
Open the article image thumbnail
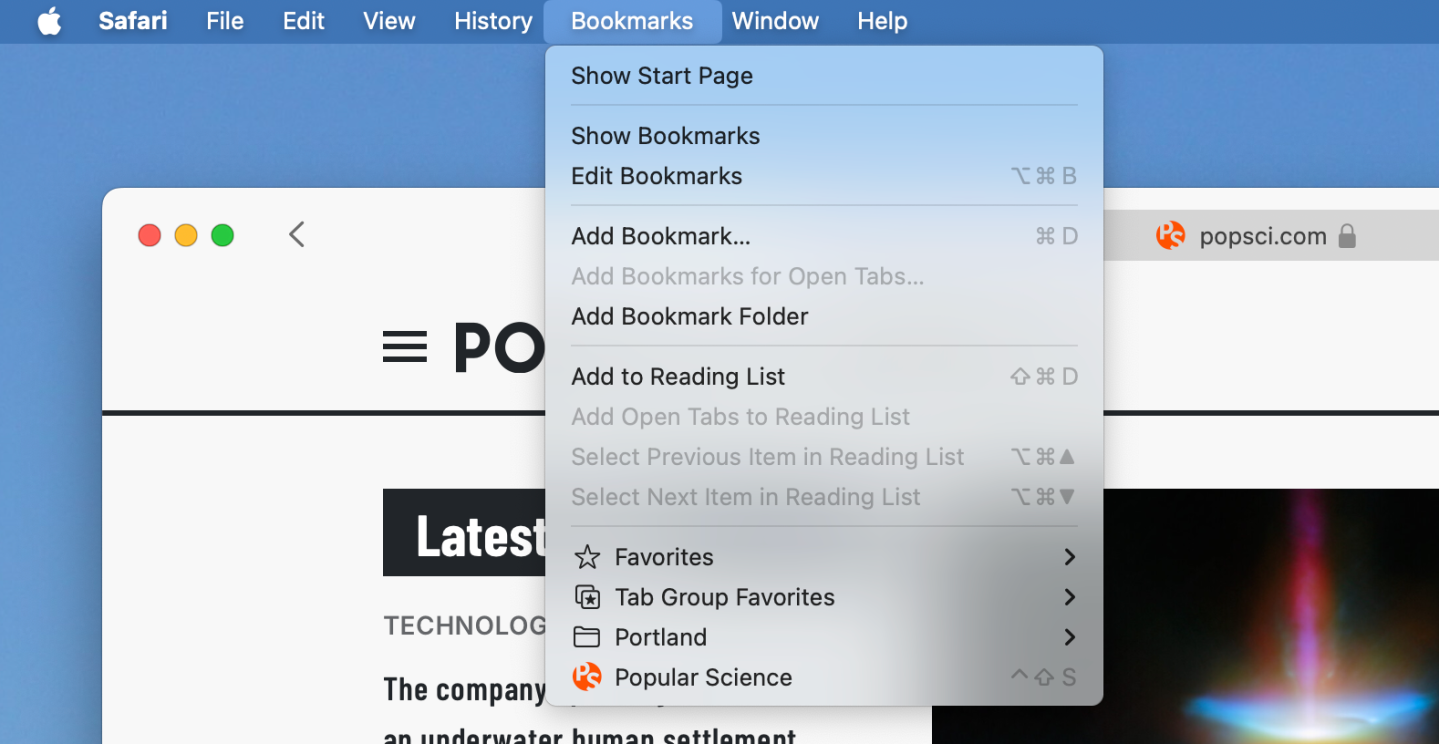click(x=1185, y=616)
